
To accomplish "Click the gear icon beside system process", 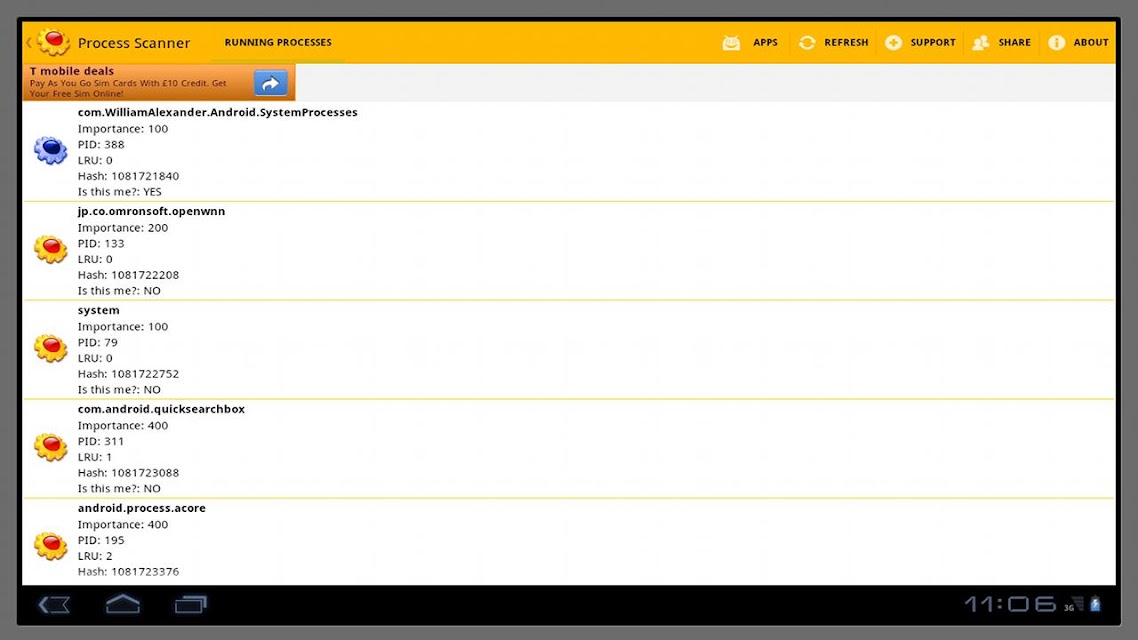I will (x=51, y=348).
